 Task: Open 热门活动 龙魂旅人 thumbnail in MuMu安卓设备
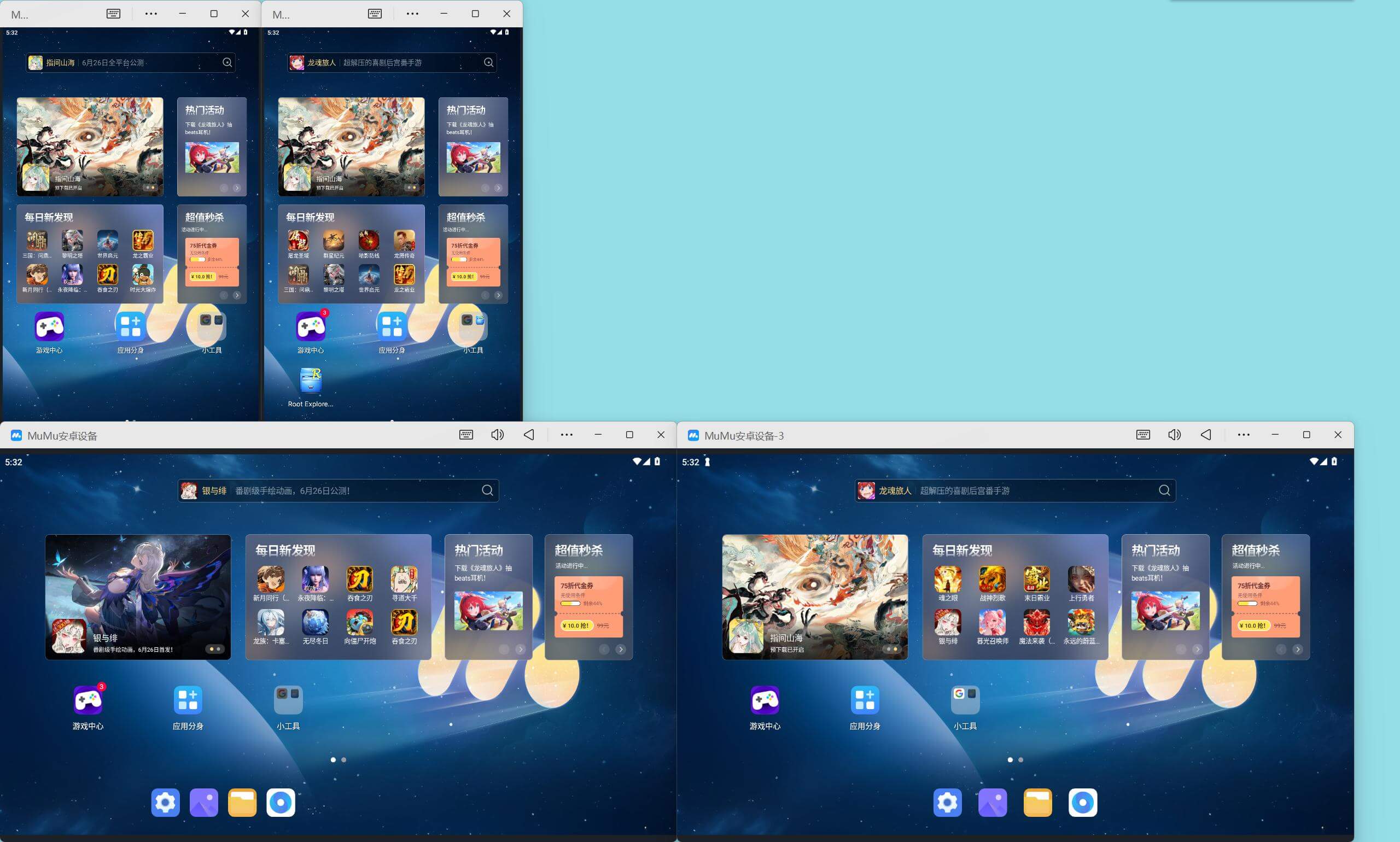coord(488,611)
